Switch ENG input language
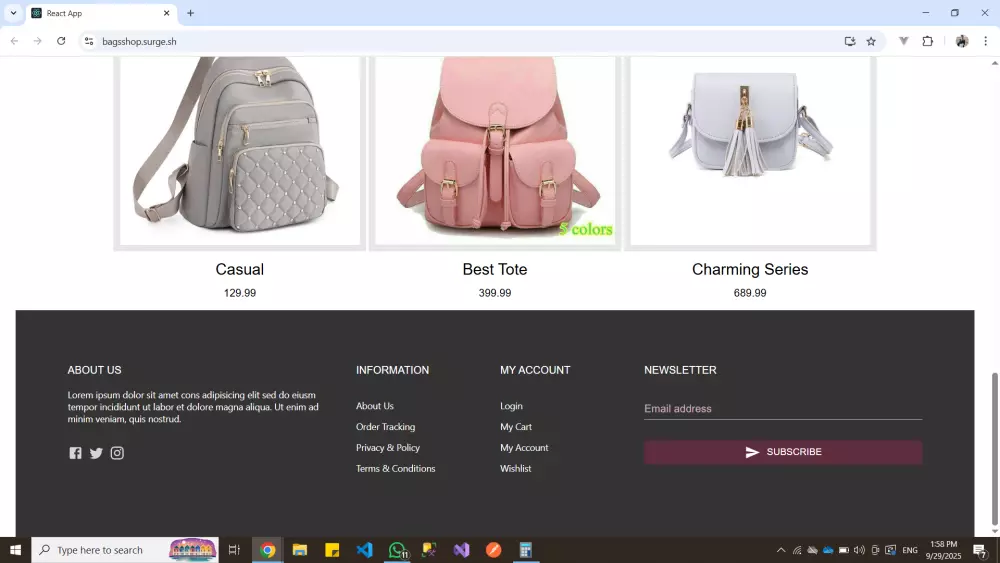The height and width of the screenshot is (563, 1000). [x=910, y=550]
